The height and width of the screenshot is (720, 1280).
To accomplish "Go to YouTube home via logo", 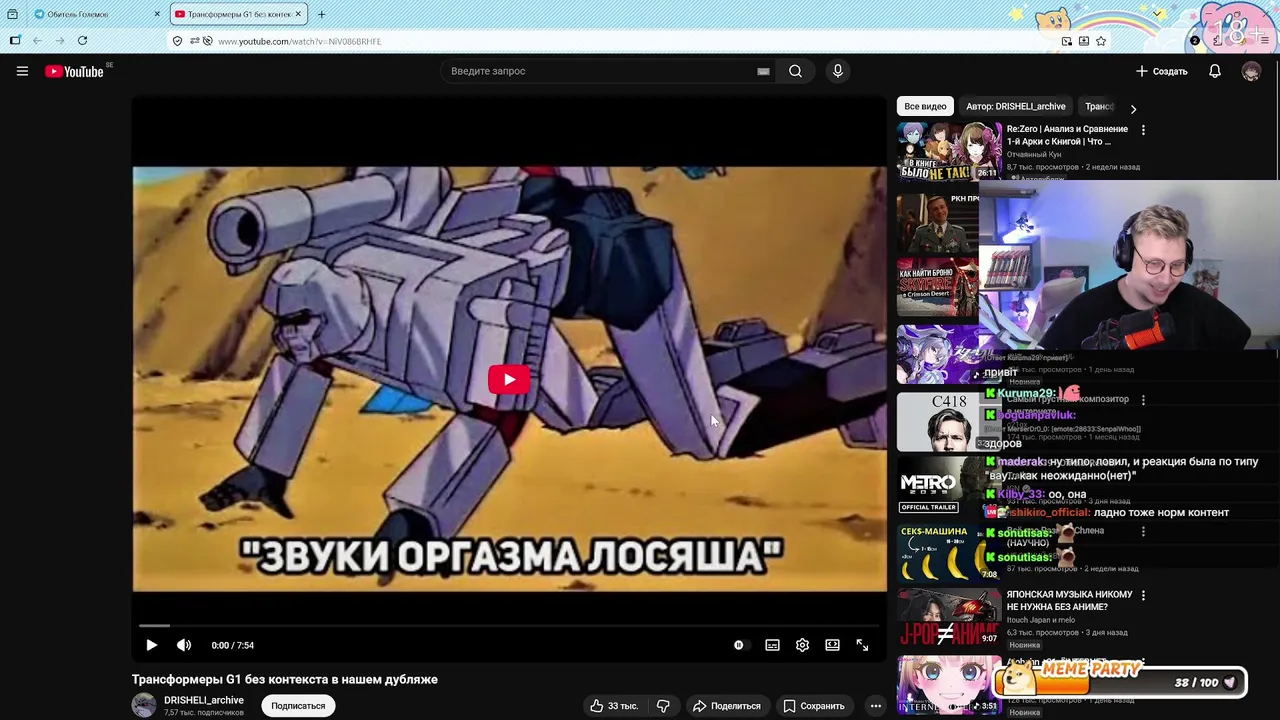I will pyautogui.click(x=74, y=71).
